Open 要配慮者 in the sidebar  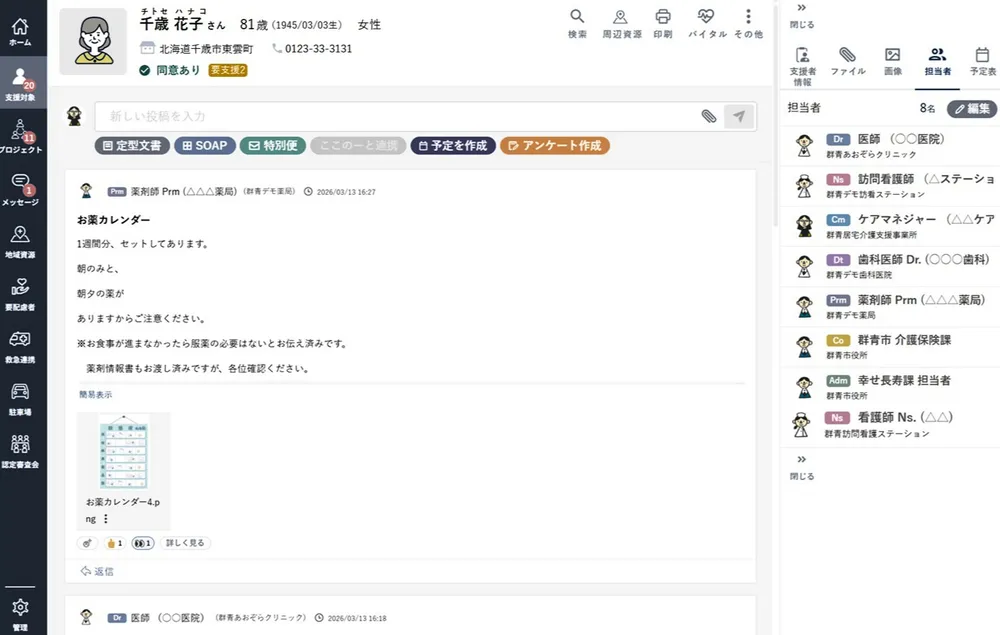click(20, 294)
